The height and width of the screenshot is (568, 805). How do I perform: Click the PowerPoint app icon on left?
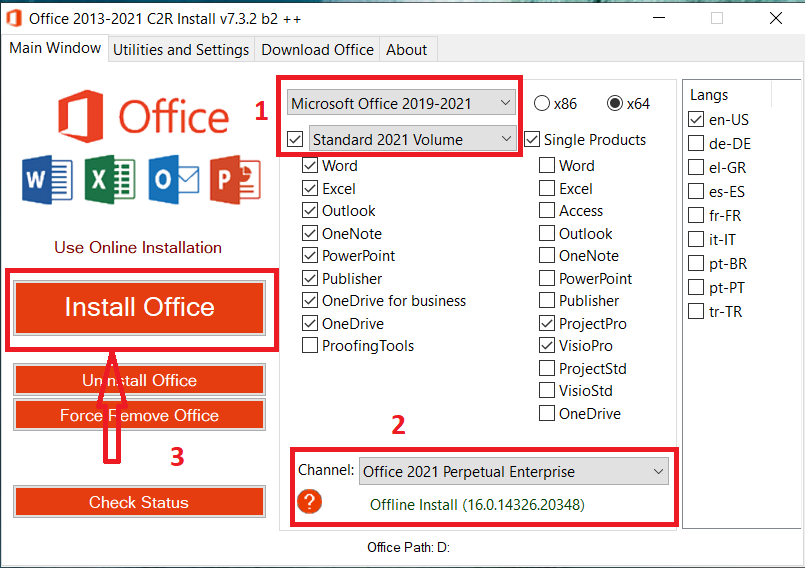click(235, 179)
